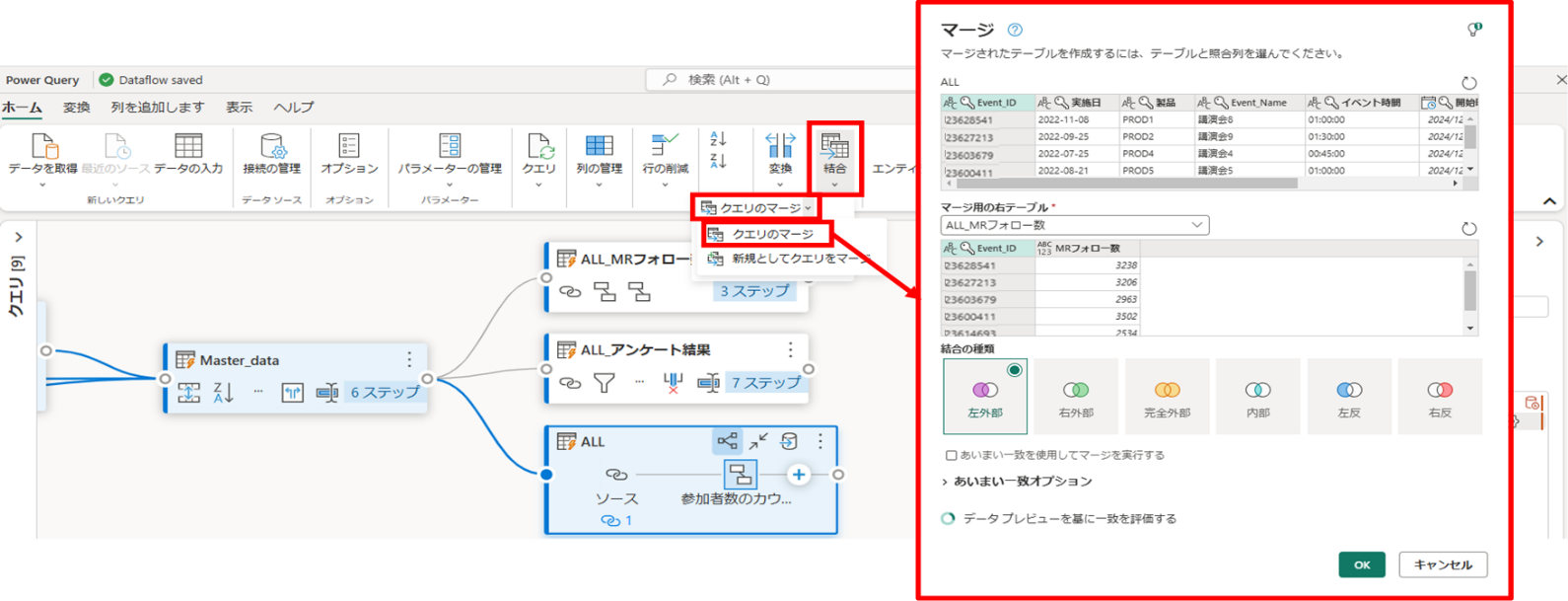Select 右外部 (Right outer) join type
The height and width of the screenshot is (601, 1568).
[1076, 397]
